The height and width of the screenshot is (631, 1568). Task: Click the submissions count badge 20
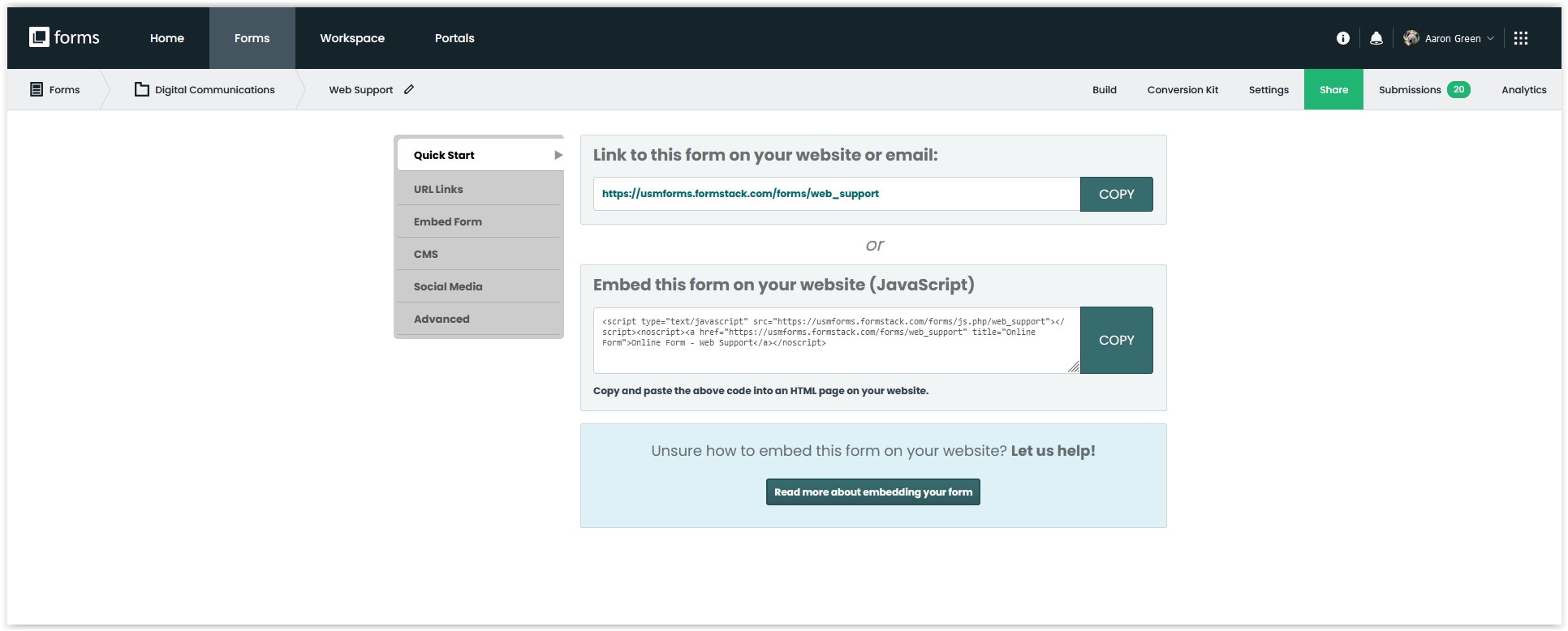tap(1458, 89)
